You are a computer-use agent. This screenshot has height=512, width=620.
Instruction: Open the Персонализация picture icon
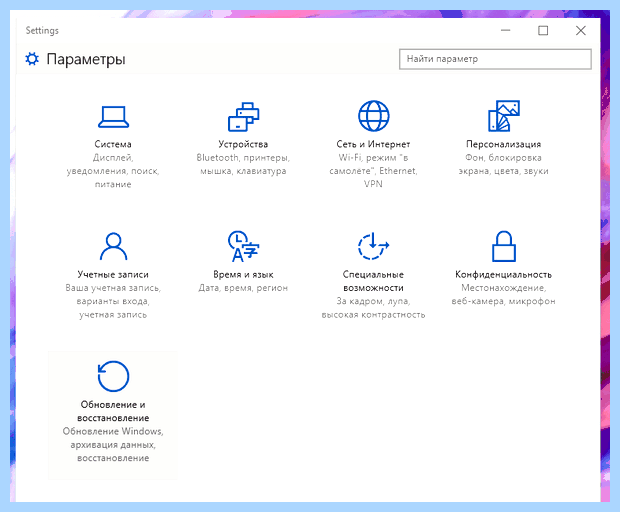click(x=503, y=116)
